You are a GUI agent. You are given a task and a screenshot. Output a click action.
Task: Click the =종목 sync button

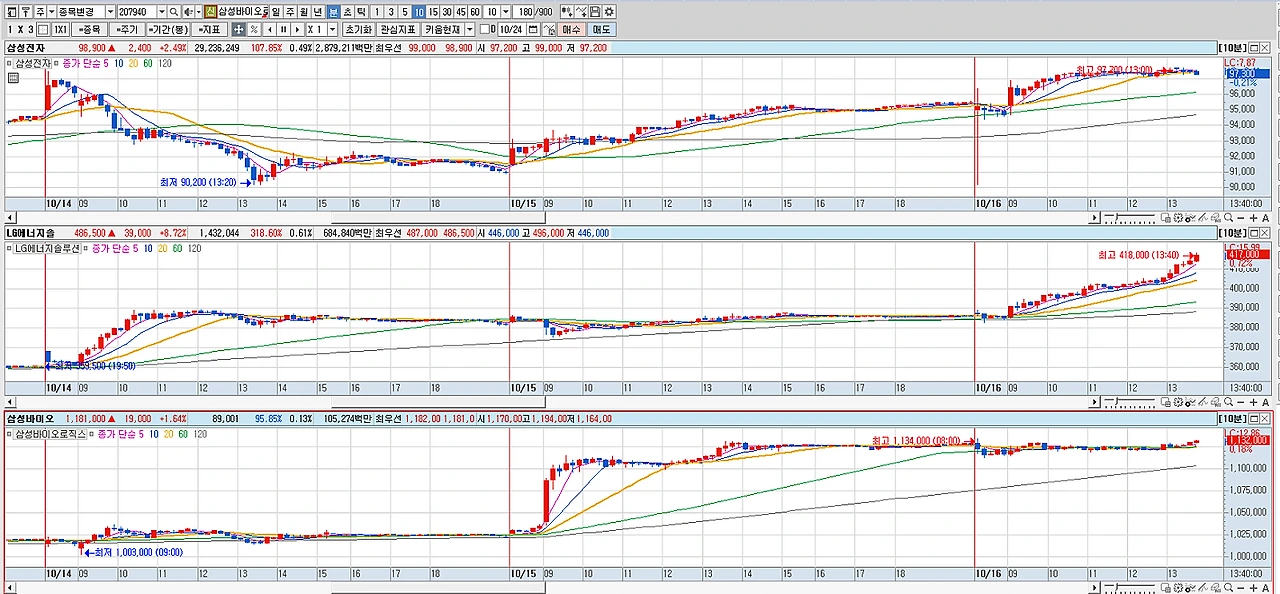[90, 29]
